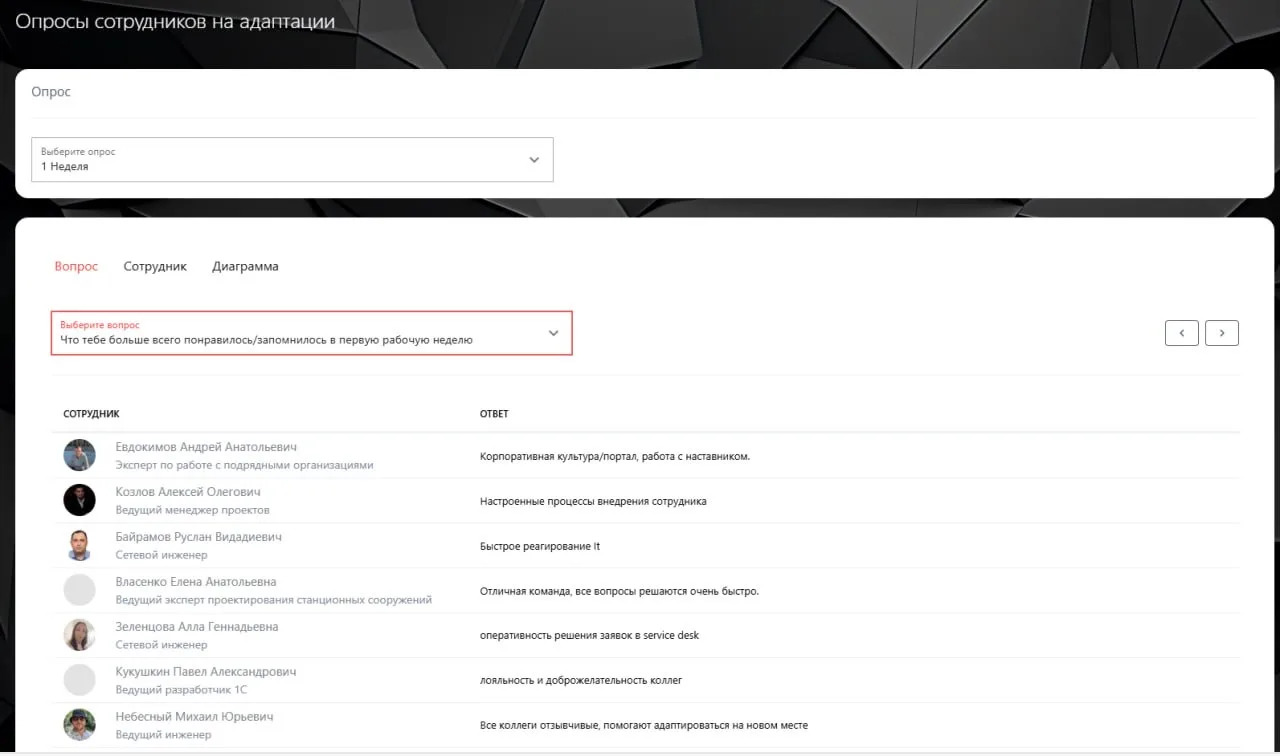Open the avatar of Зеленцова Алла Геннадьевна

(79, 635)
